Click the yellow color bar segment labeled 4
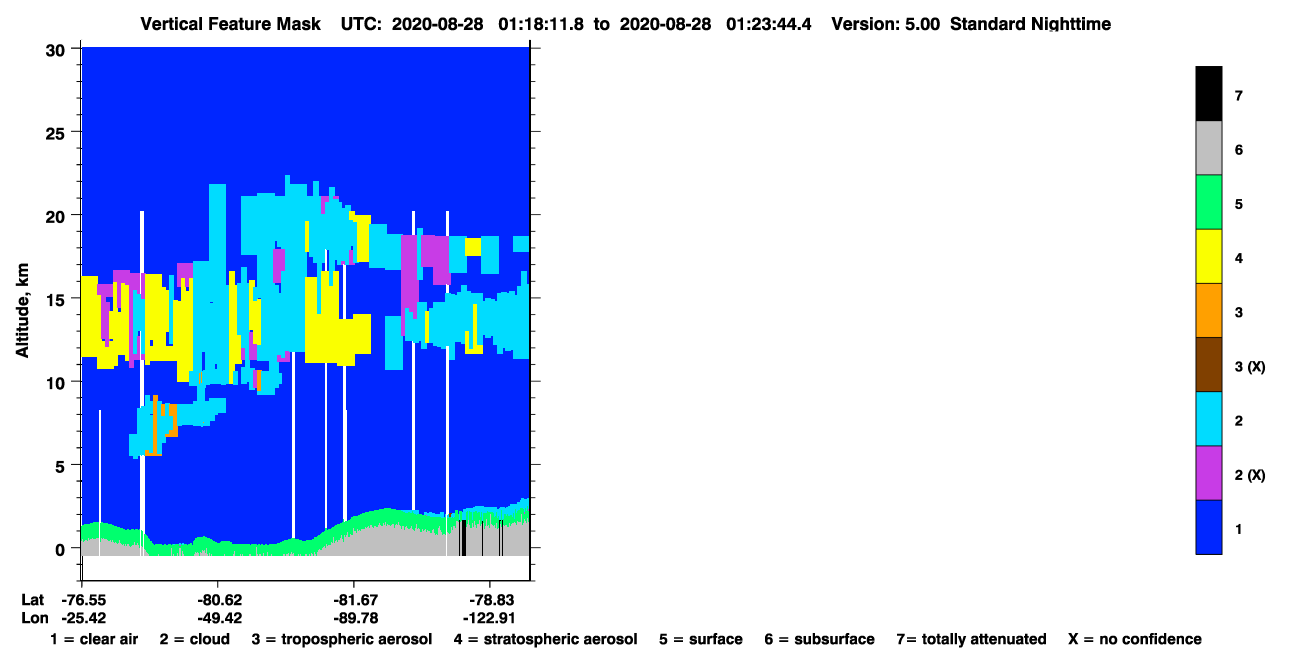Image resolution: width=1300 pixels, height=667 pixels. click(x=1208, y=256)
